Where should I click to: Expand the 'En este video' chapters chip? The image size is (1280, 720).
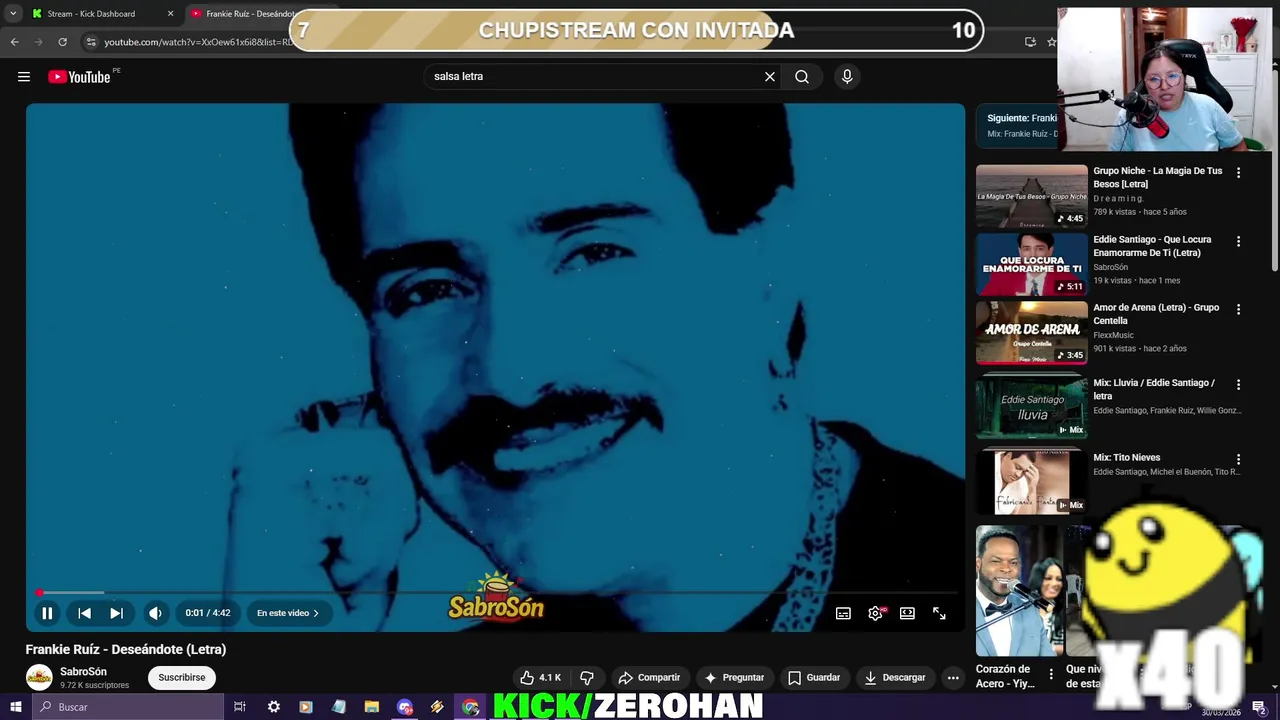(x=288, y=613)
